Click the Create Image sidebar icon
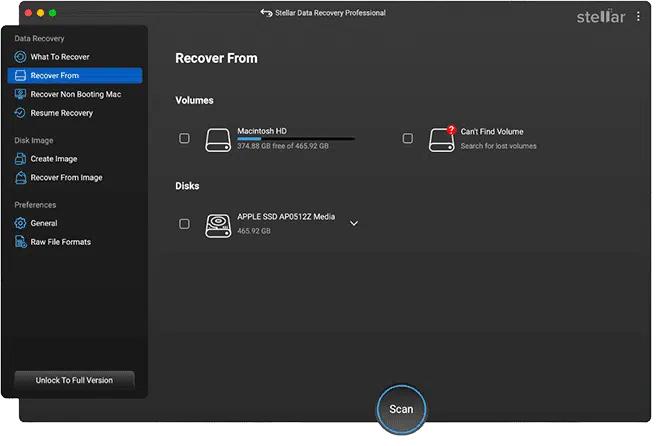 click(20, 159)
